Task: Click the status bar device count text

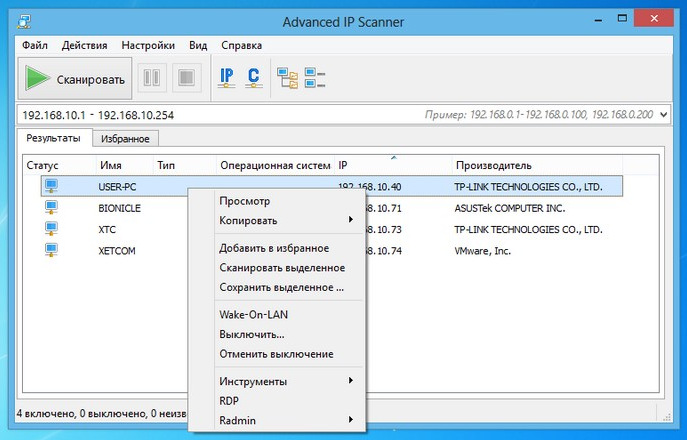Action: click(x=102, y=413)
